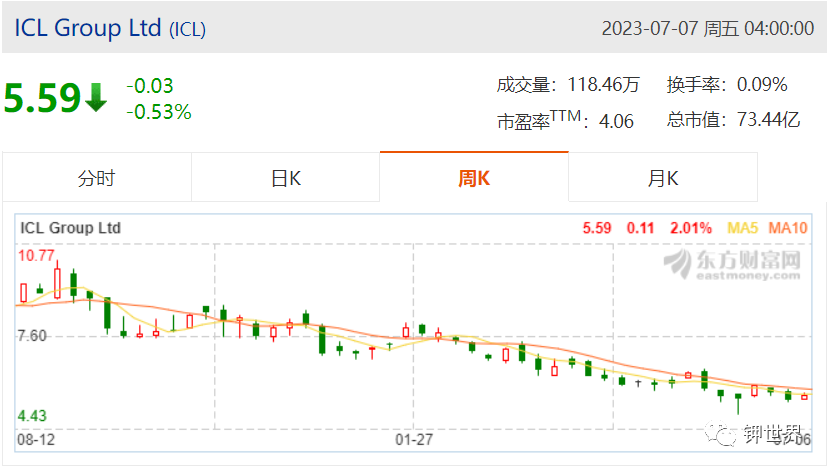Switch to the 分时 tab
The height and width of the screenshot is (470, 829).
tap(97, 178)
